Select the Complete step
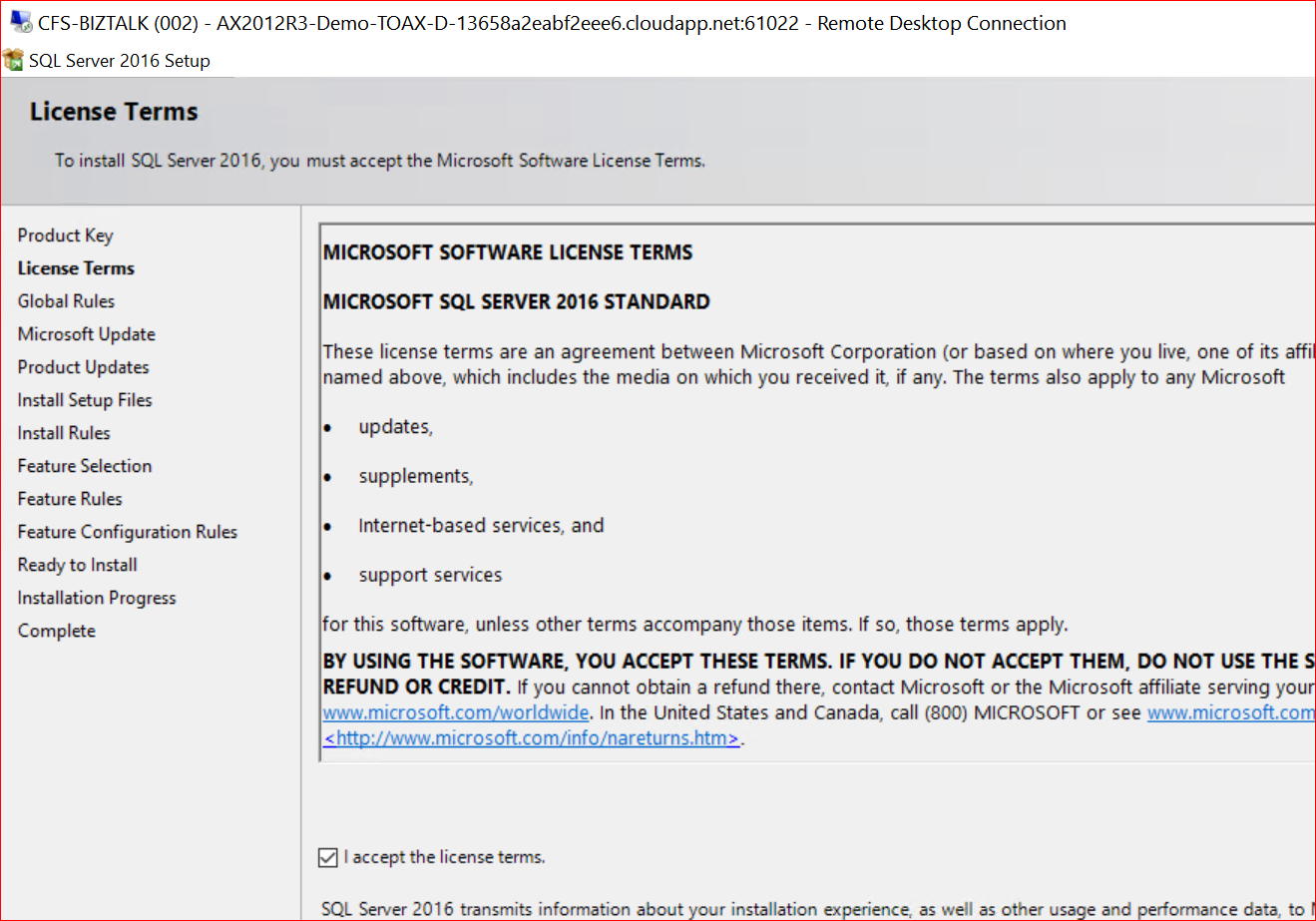Viewport: 1316px width, 921px height. click(57, 631)
